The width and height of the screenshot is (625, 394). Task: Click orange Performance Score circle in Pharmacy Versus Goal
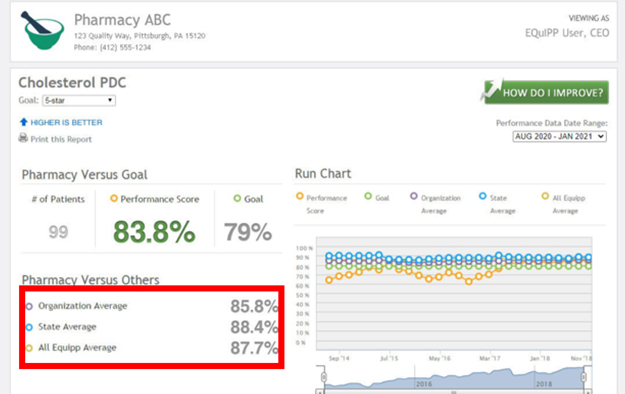114,198
